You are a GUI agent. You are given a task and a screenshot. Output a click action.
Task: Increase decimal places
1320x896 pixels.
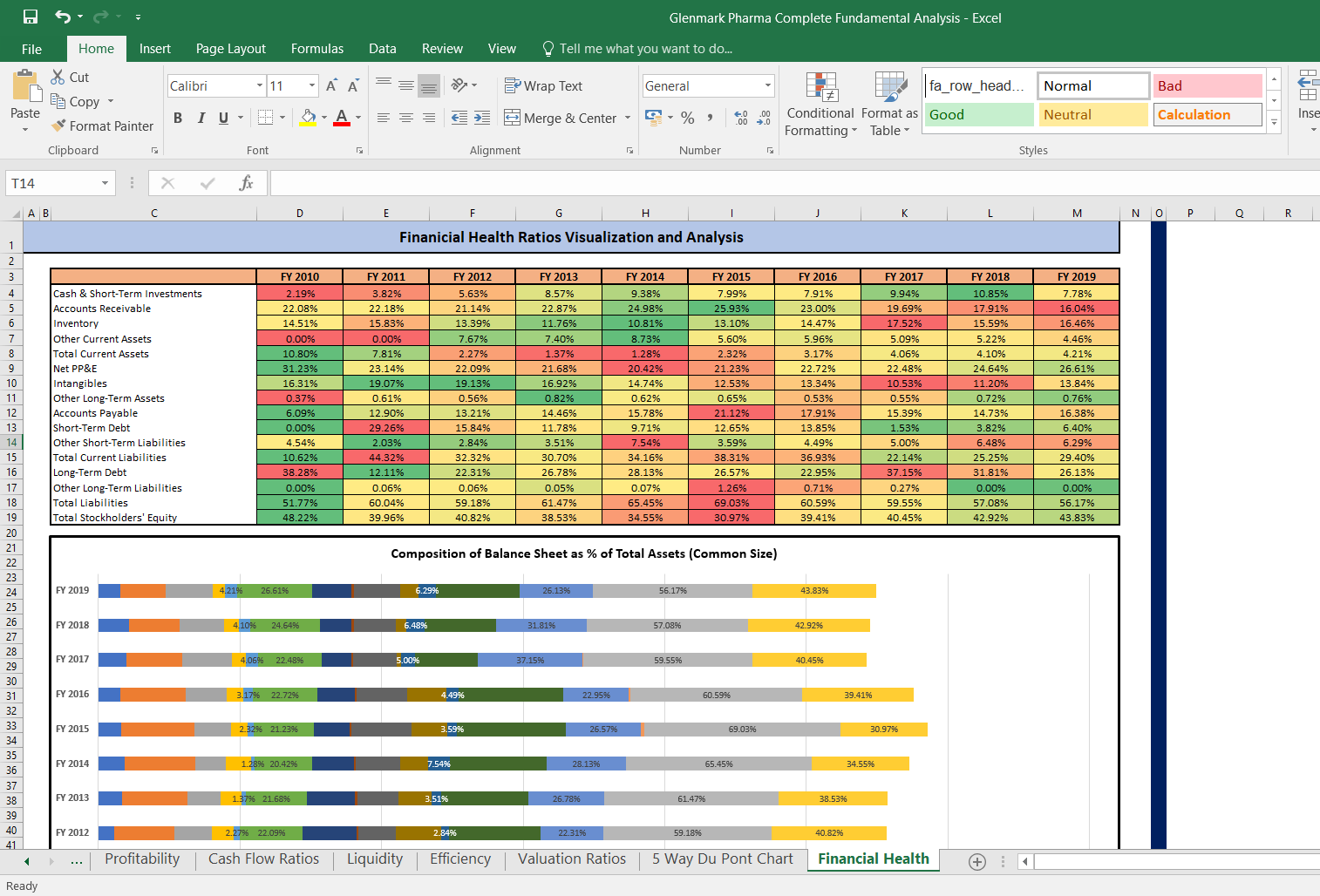741,118
